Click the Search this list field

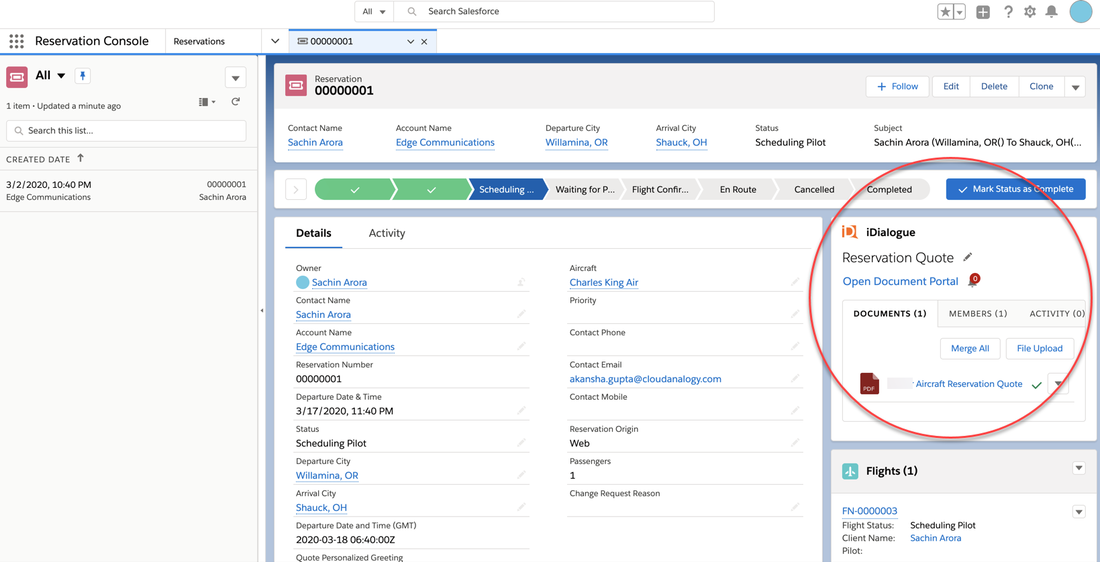click(126, 131)
